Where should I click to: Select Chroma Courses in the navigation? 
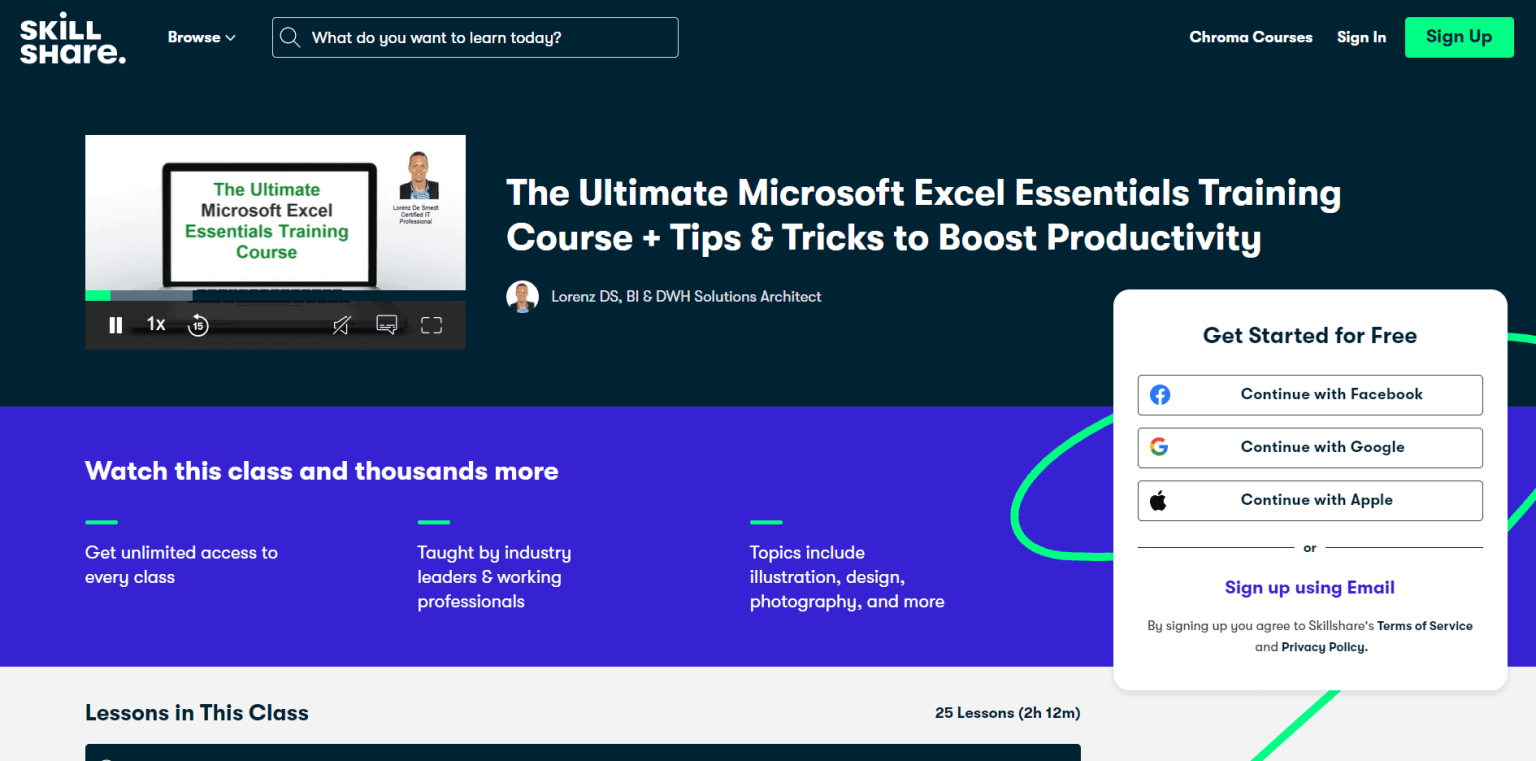pyautogui.click(x=1250, y=37)
